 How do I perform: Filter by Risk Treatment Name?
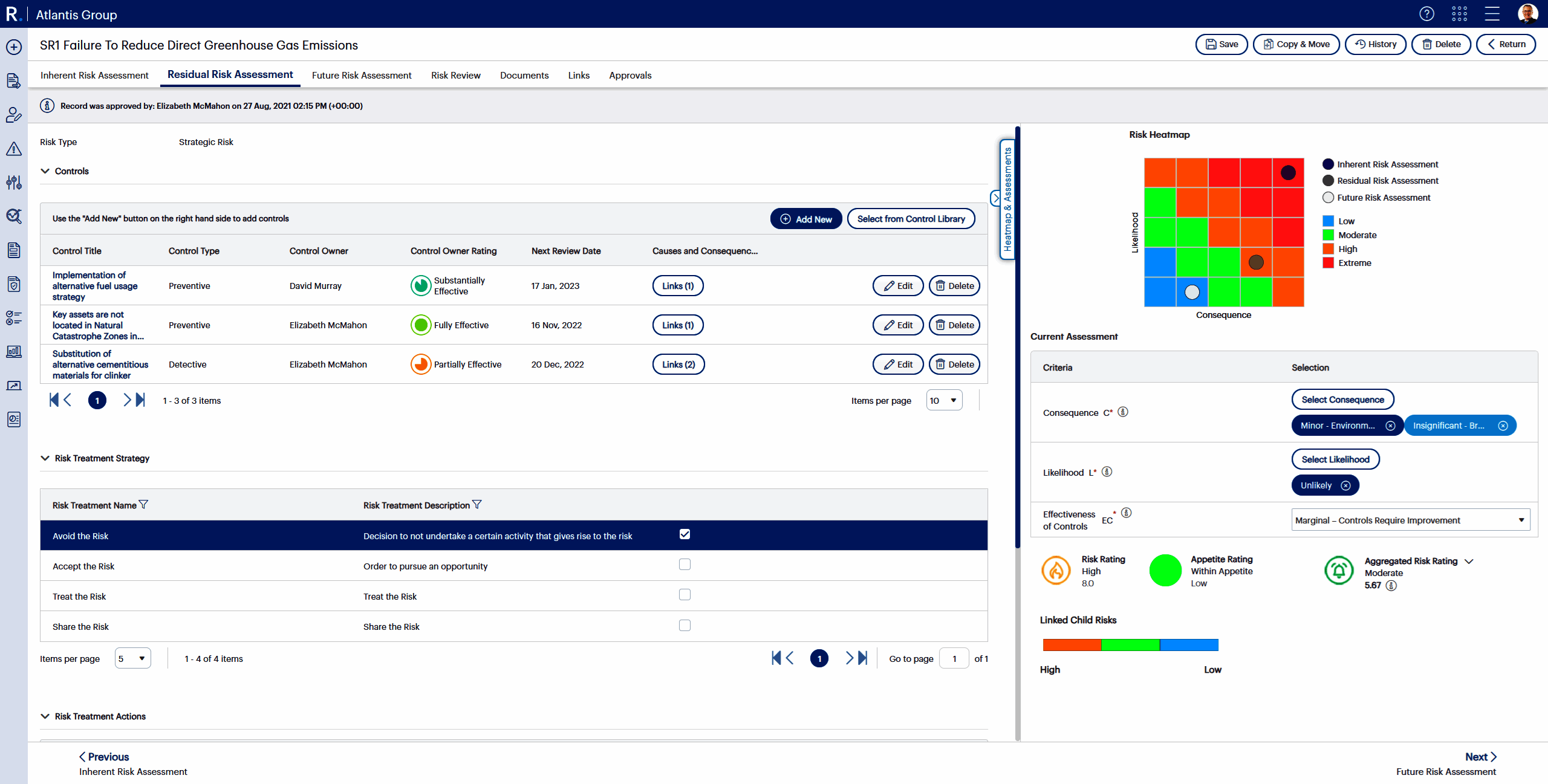(143, 505)
